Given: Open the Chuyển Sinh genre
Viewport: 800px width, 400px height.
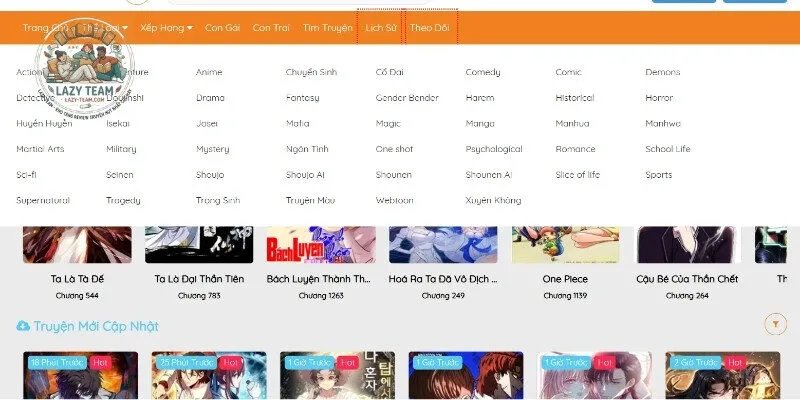Looking at the screenshot, I should tap(311, 72).
